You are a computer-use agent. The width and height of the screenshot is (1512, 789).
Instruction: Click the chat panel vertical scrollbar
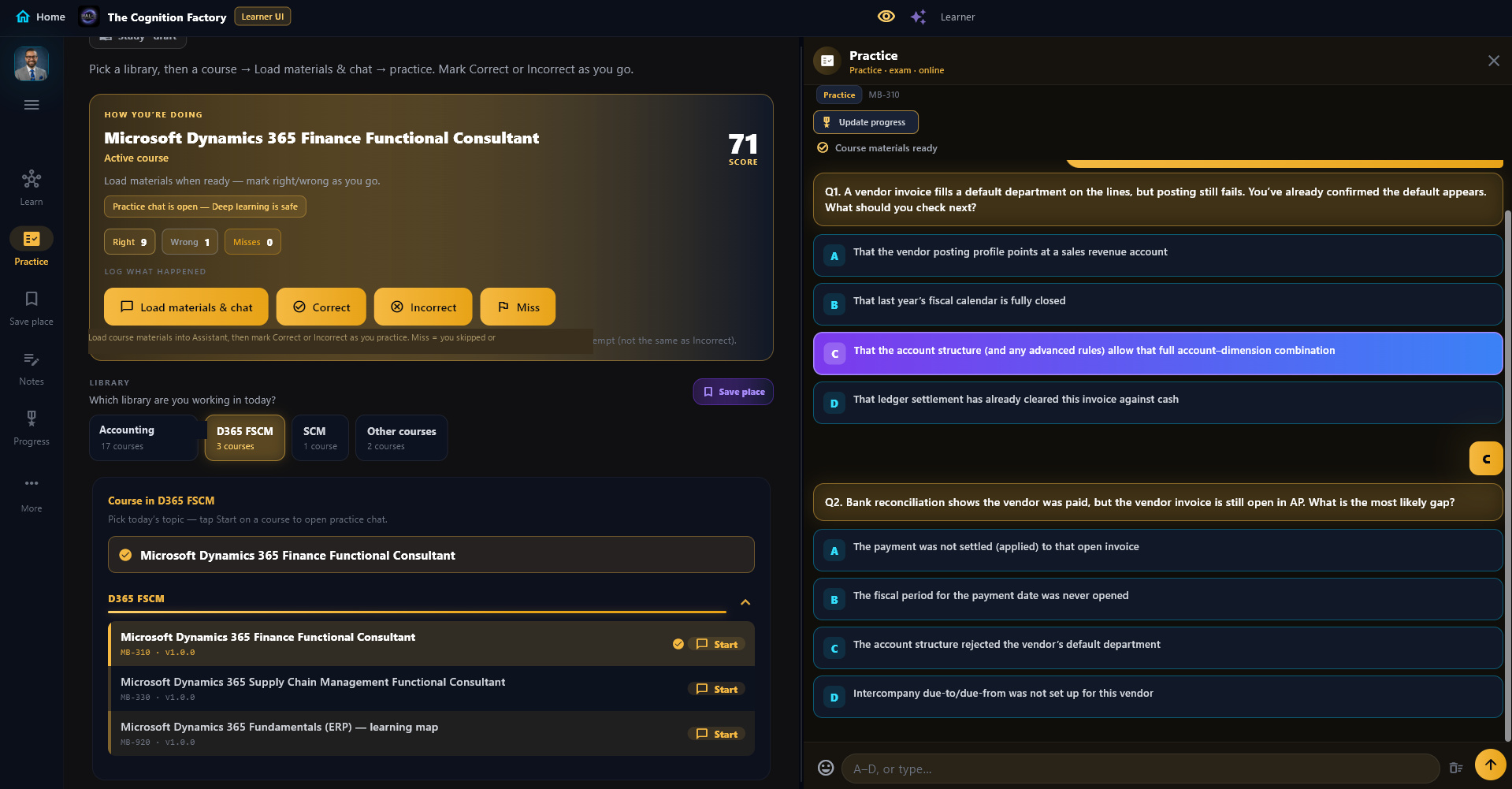click(x=1507, y=477)
